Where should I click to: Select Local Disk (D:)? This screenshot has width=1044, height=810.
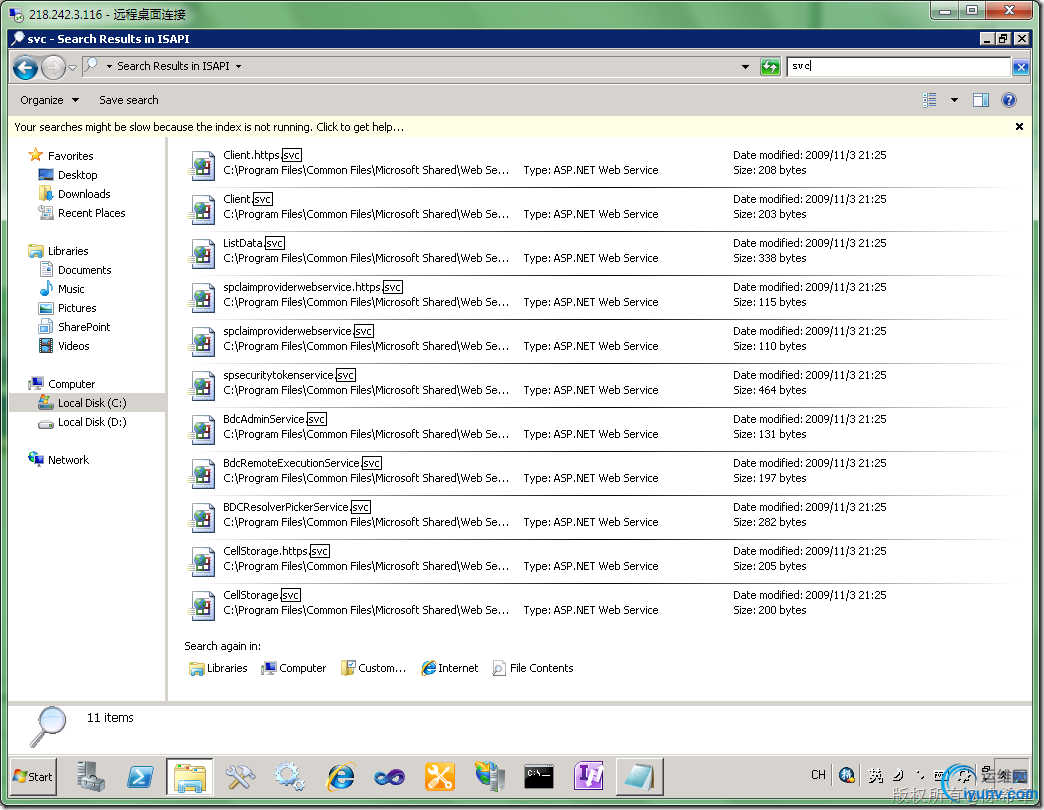(83, 422)
